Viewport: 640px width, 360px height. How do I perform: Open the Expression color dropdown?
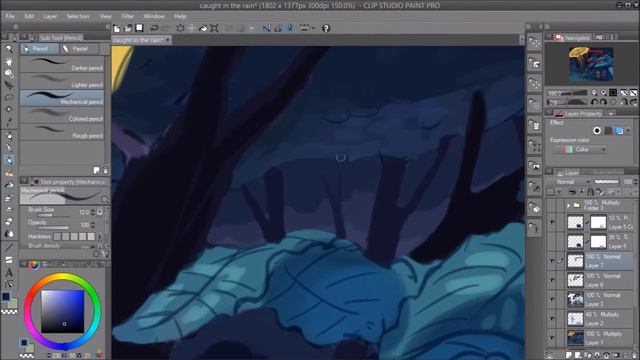pos(581,149)
